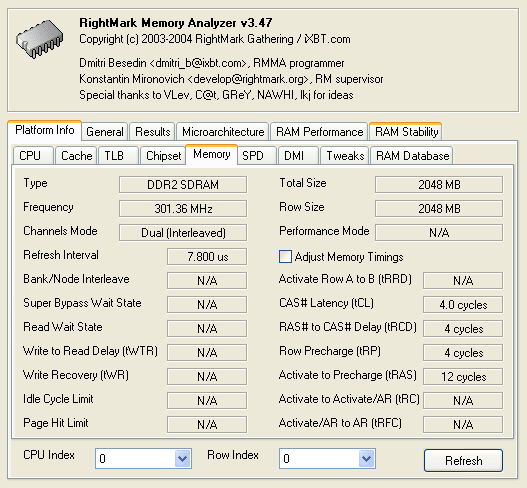Click the tRC N/A value field
The width and height of the screenshot is (527, 488).
tap(463, 401)
